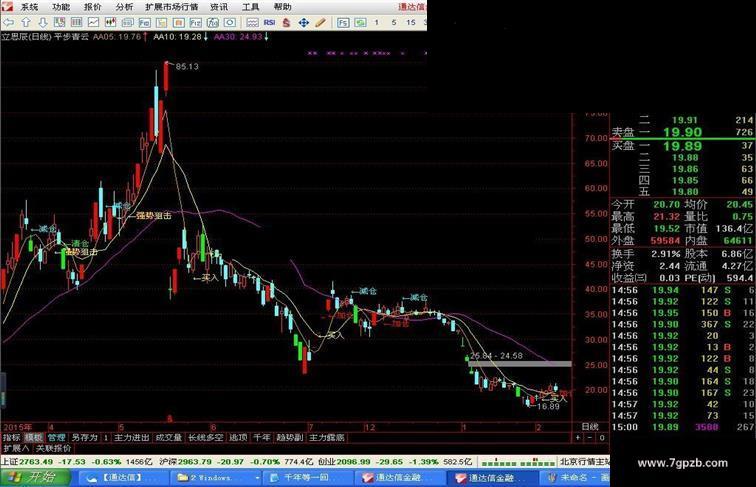
Task: Open the 工具 menu
Action: click(x=251, y=7)
